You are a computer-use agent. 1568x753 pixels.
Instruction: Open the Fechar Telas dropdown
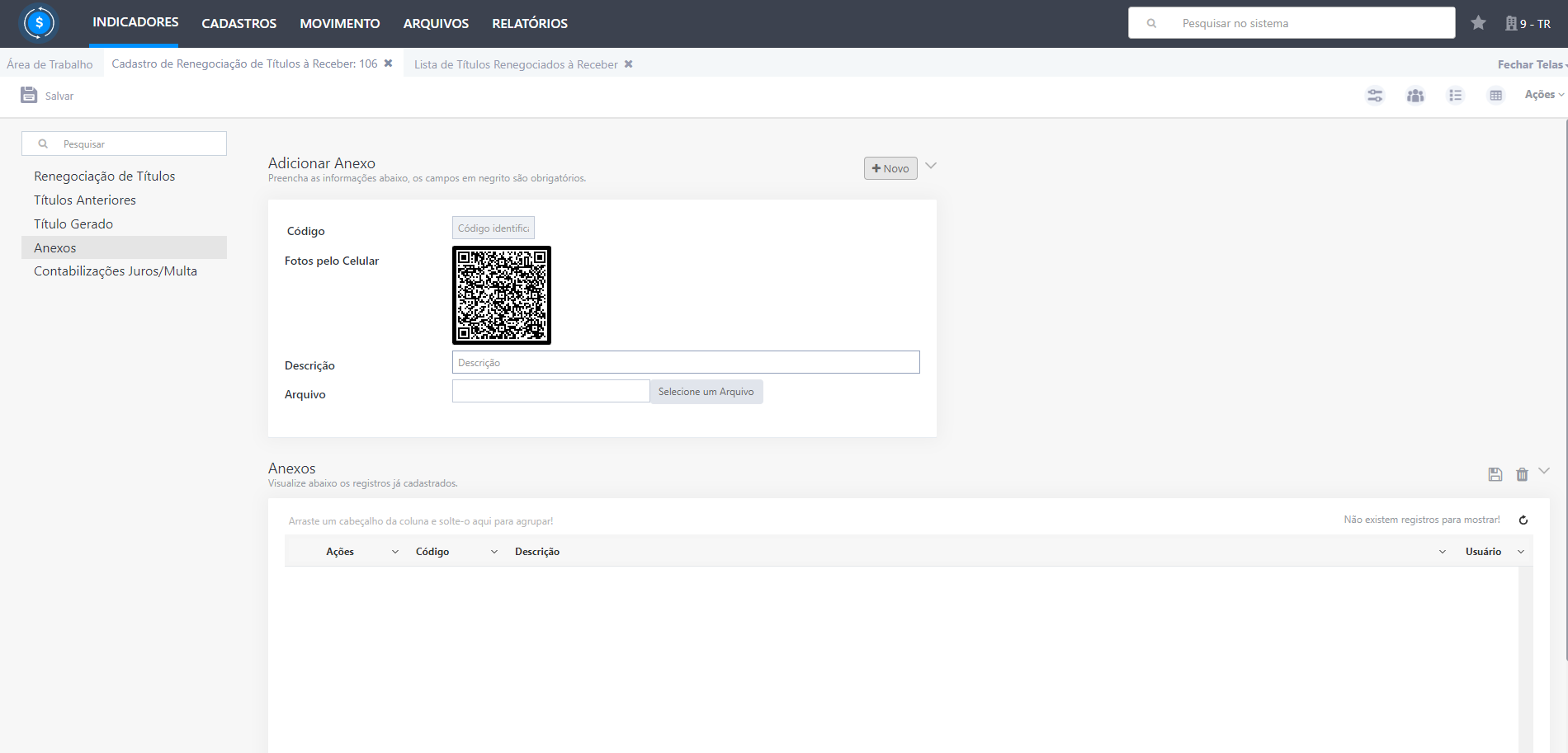pos(1533,64)
